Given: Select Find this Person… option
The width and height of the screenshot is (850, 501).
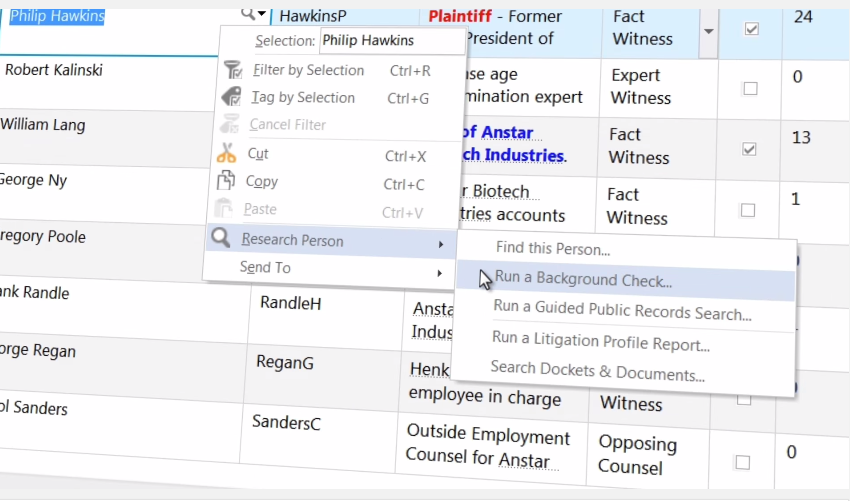Looking at the screenshot, I should (x=552, y=248).
